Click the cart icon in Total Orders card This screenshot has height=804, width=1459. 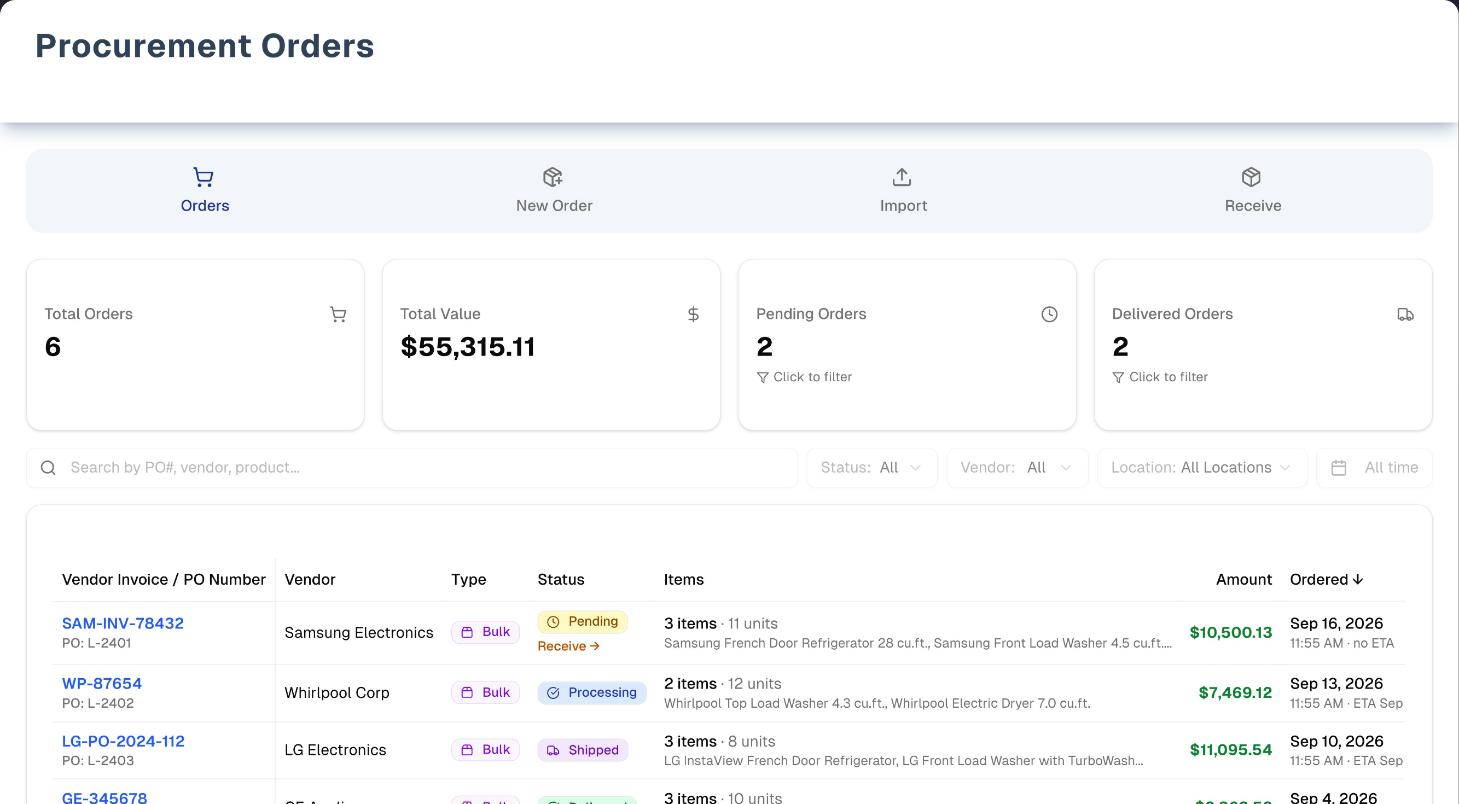[338, 314]
